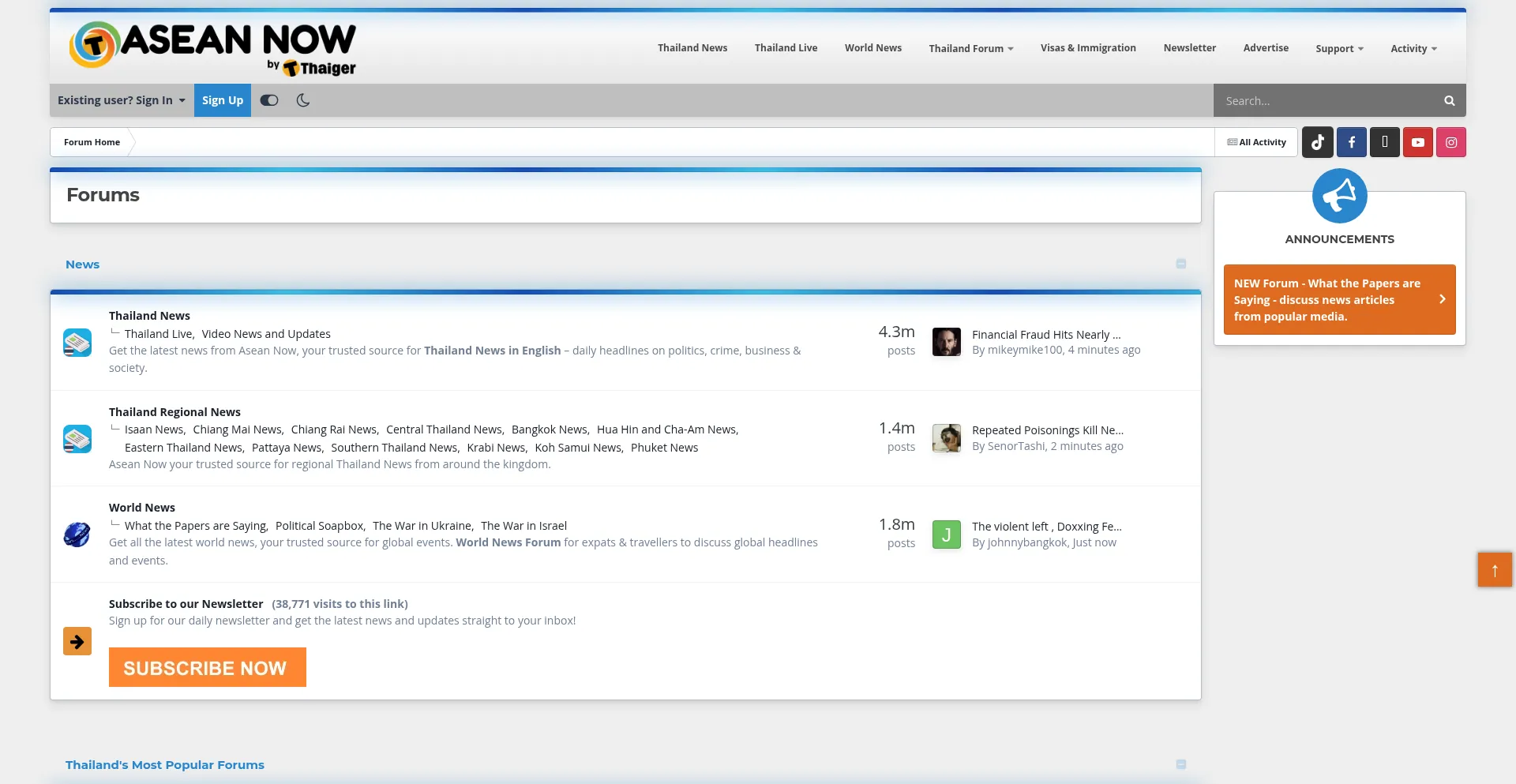Screen dimensions: 1516x784
Task: Open the YouTube social icon
Action: pyautogui.click(x=1418, y=142)
